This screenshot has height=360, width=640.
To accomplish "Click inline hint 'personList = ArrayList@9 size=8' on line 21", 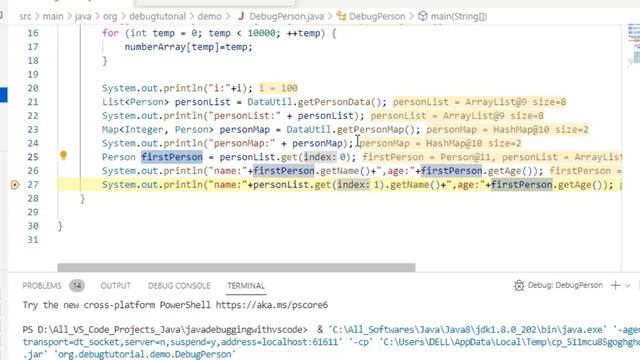I will [x=480, y=102].
